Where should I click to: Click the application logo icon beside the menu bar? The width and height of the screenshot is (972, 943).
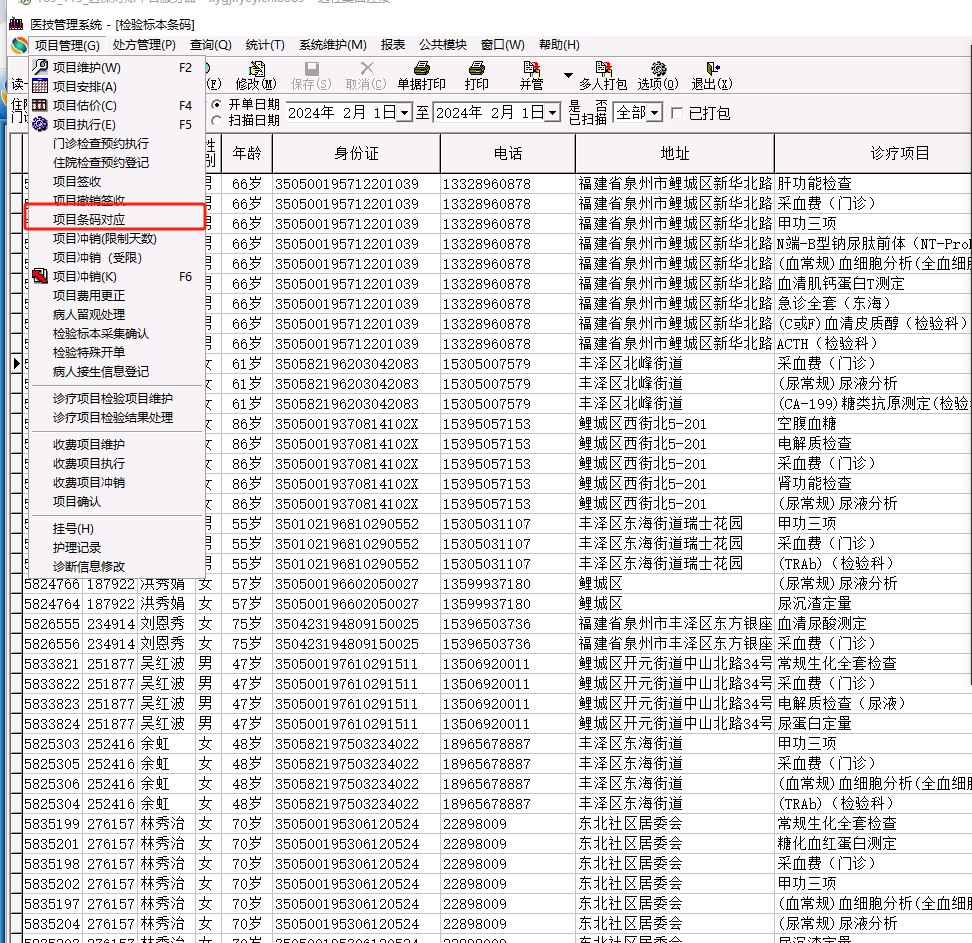point(19,45)
